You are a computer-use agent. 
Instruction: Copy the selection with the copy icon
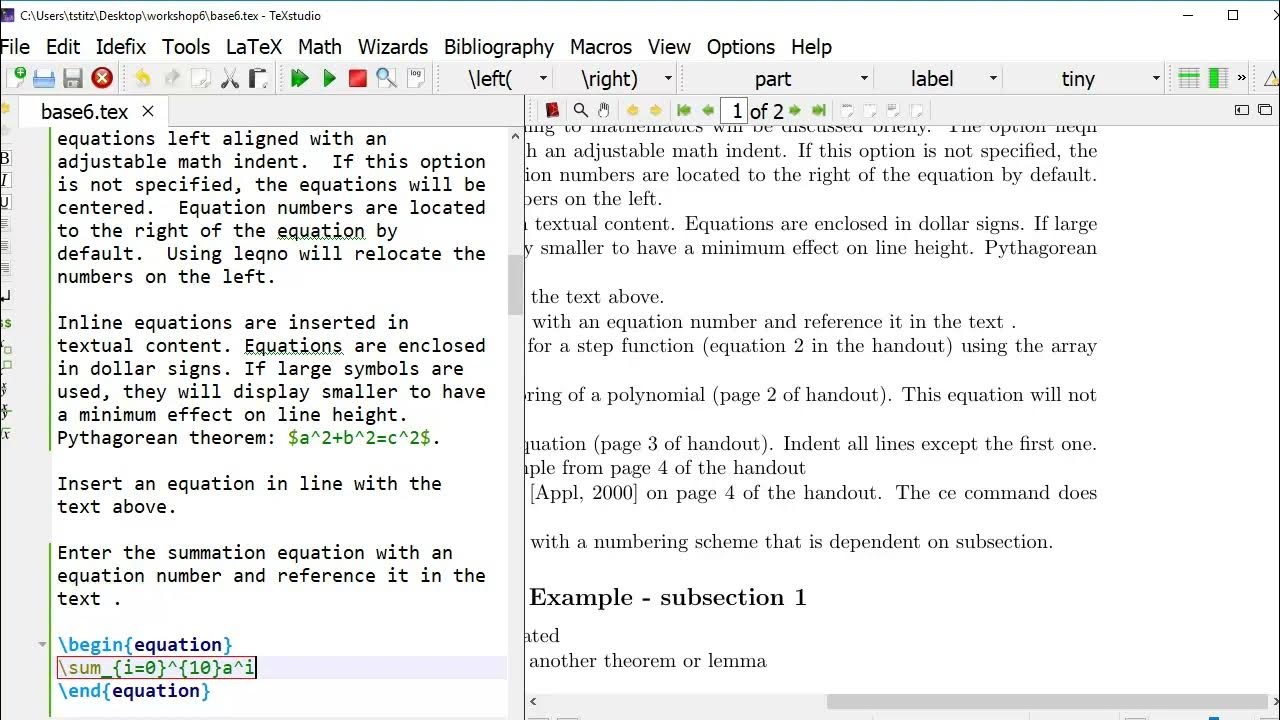click(x=200, y=78)
